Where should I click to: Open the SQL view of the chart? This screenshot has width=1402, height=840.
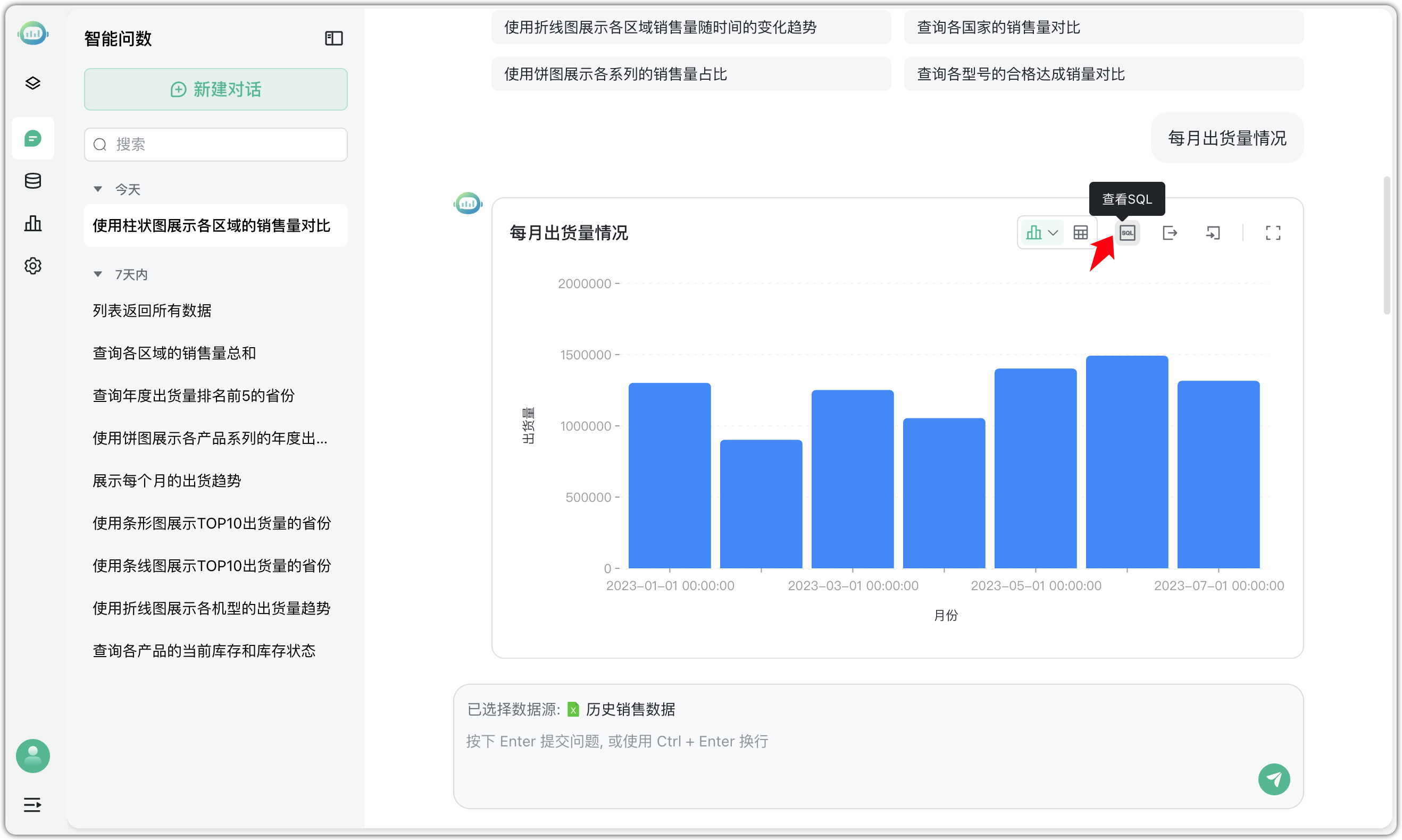click(1127, 233)
